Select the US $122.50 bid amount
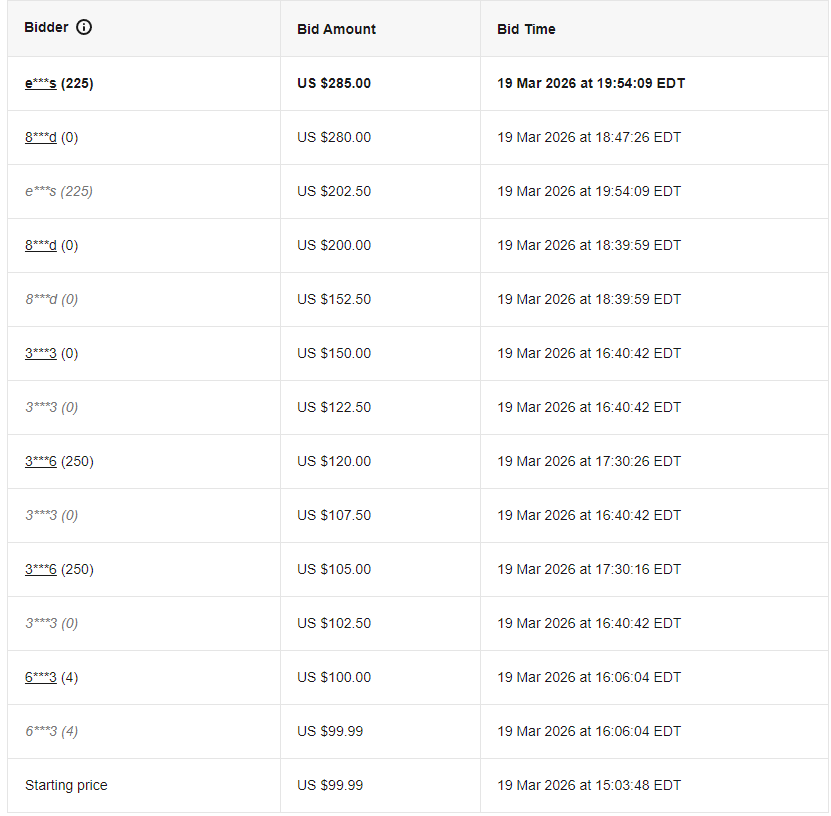Screen dimensions: 831x816 [x=334, y=407]
